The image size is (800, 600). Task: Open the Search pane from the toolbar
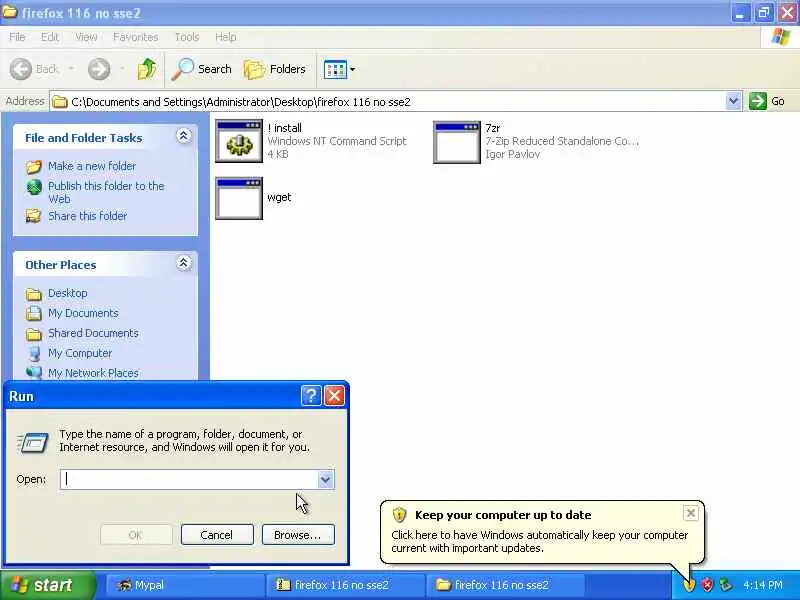[x=202, y=69]
